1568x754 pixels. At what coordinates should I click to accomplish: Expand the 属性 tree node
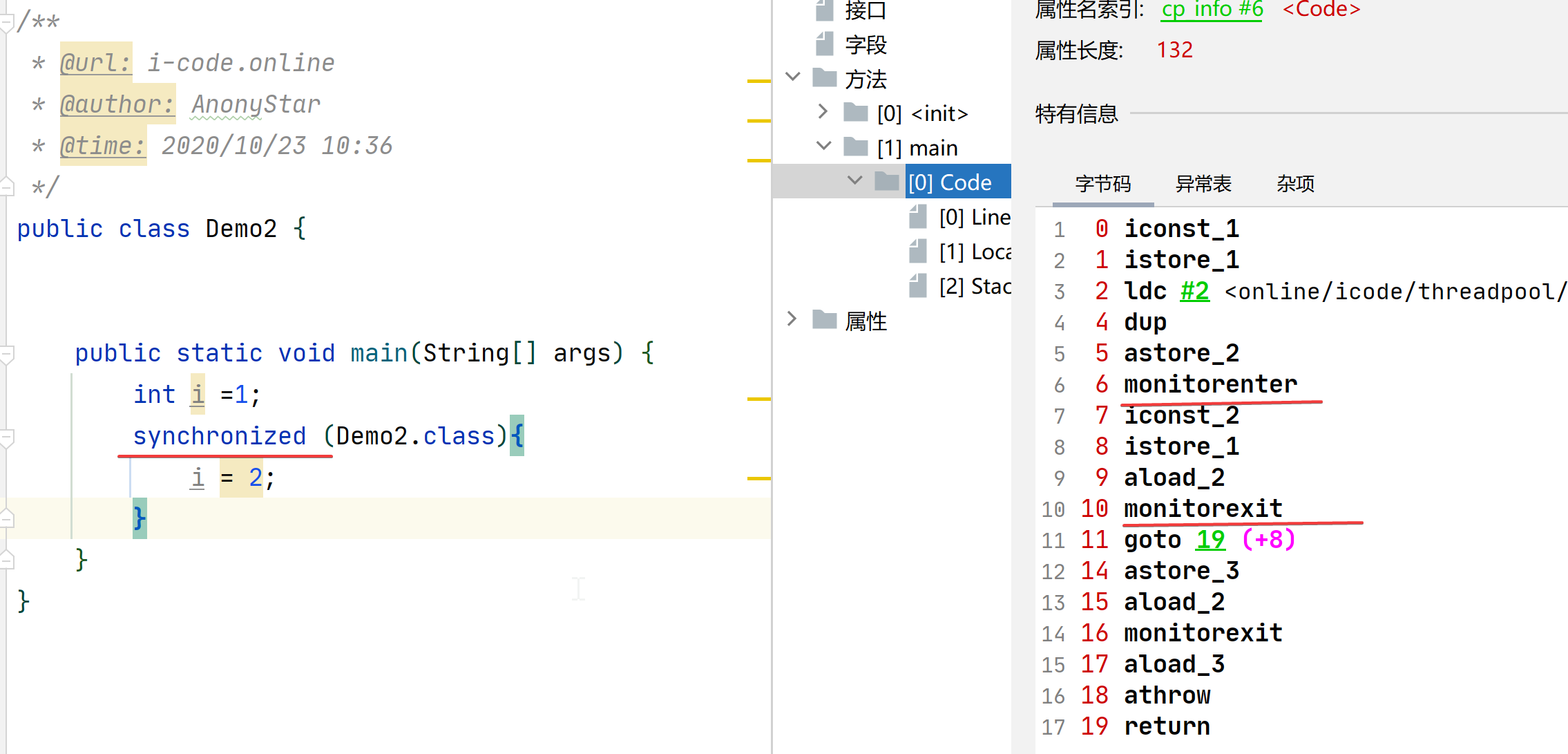792,319
